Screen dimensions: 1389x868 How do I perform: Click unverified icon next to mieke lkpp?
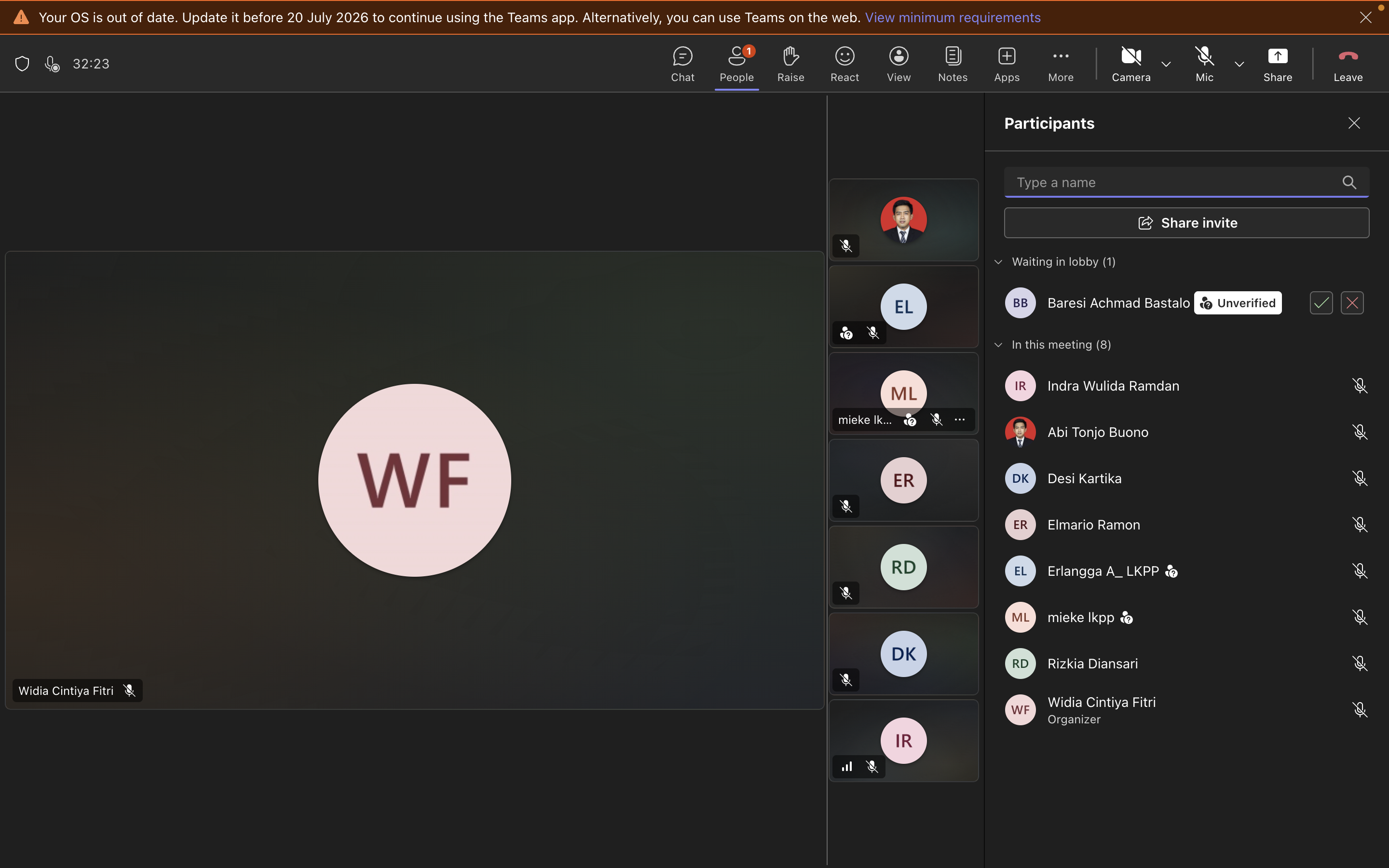coord(1126,618)
